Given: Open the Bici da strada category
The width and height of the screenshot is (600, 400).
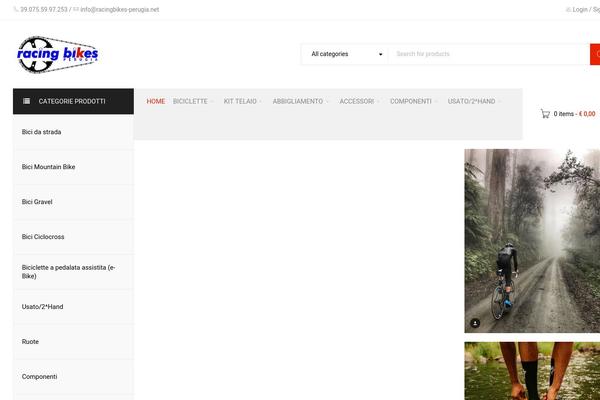Looking at the screenshot, I should pos(73,132).
